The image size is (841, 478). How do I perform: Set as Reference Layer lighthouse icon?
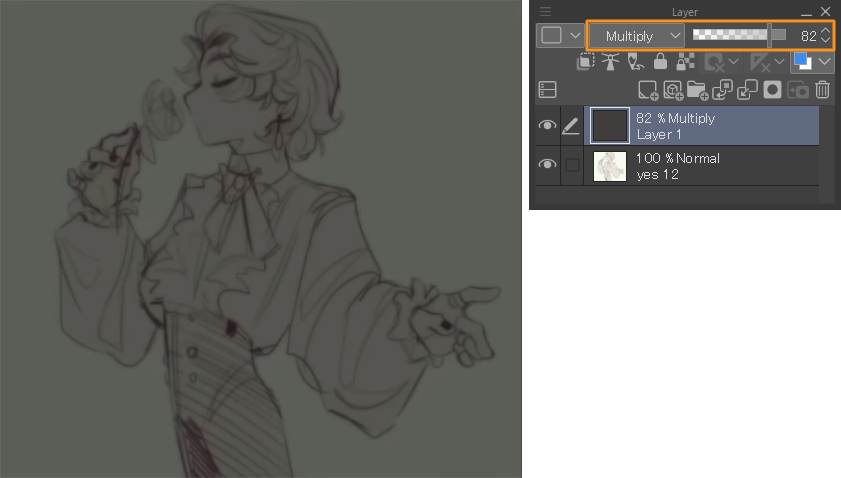pos(610,62)
